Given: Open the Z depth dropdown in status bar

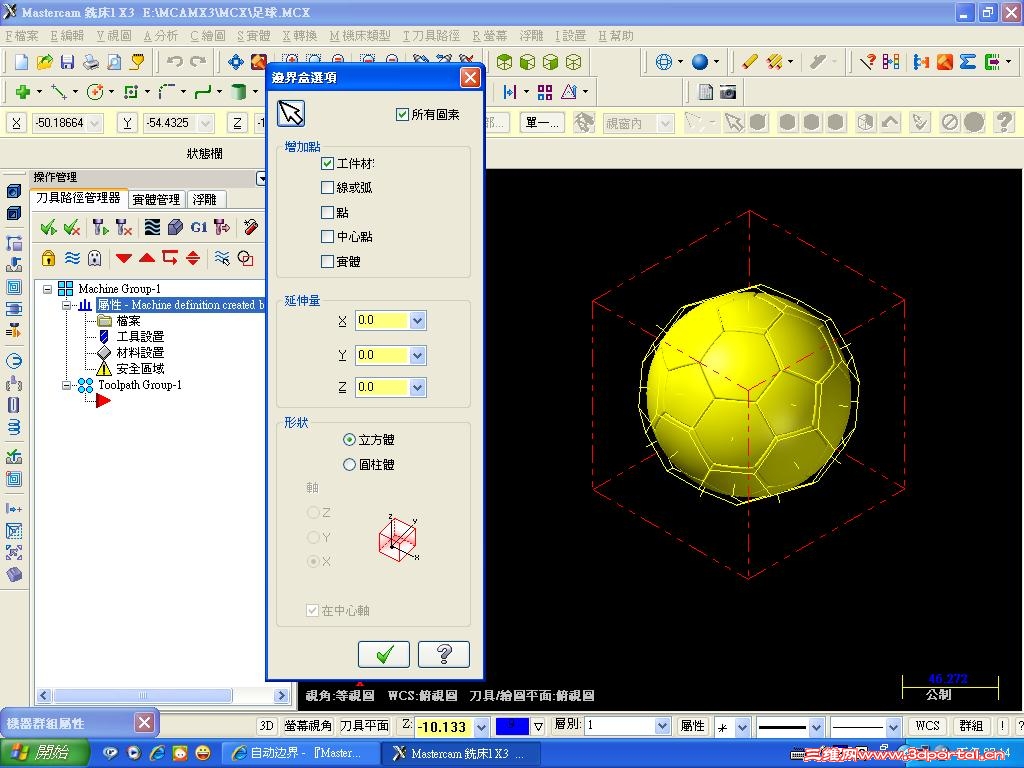Looking at the screenshot, I should (481, 726).
